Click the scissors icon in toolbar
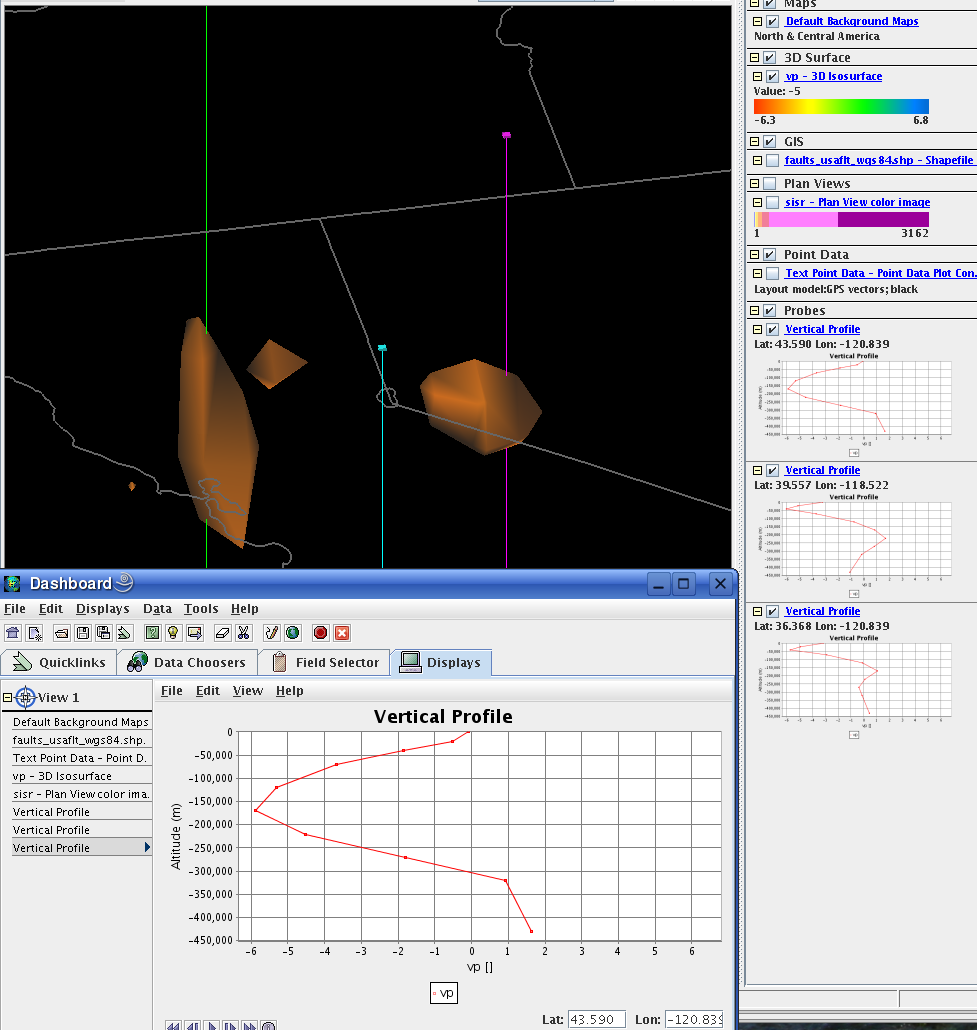This screenshot has width=977, height=1030. click(x=242, y=632)
